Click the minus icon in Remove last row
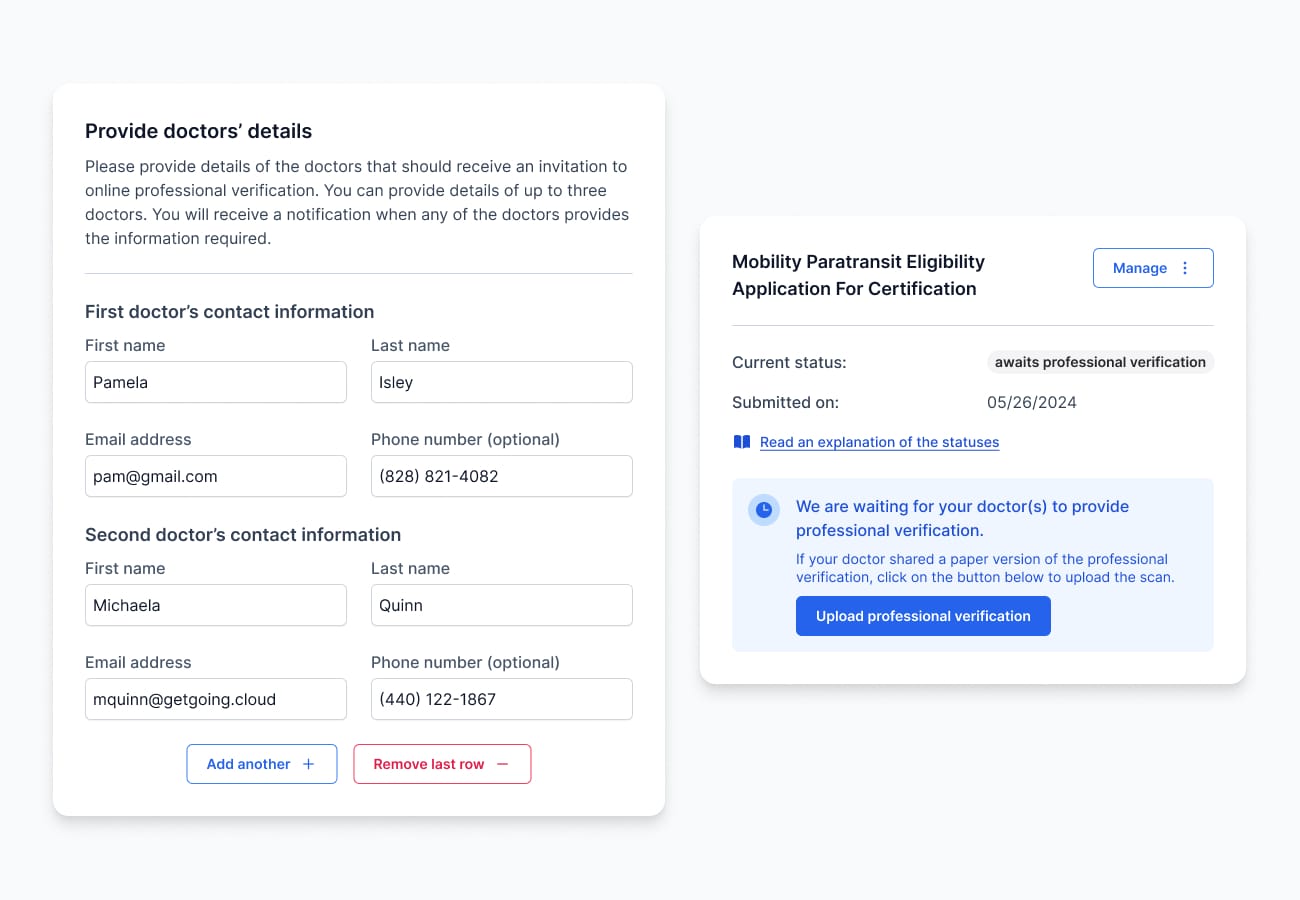 point(503,764)
